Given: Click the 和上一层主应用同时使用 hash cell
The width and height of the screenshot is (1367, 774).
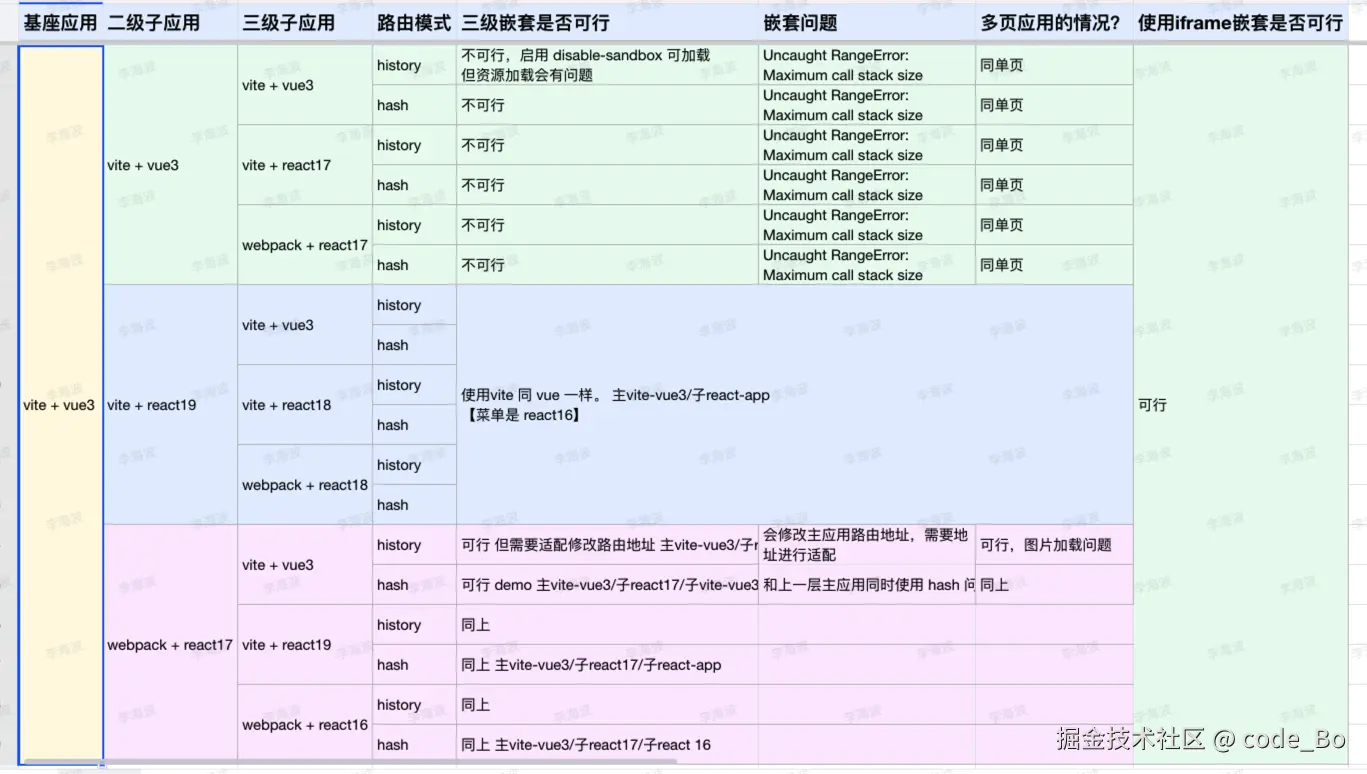Looking at the screenshot, I should point(867,585).
